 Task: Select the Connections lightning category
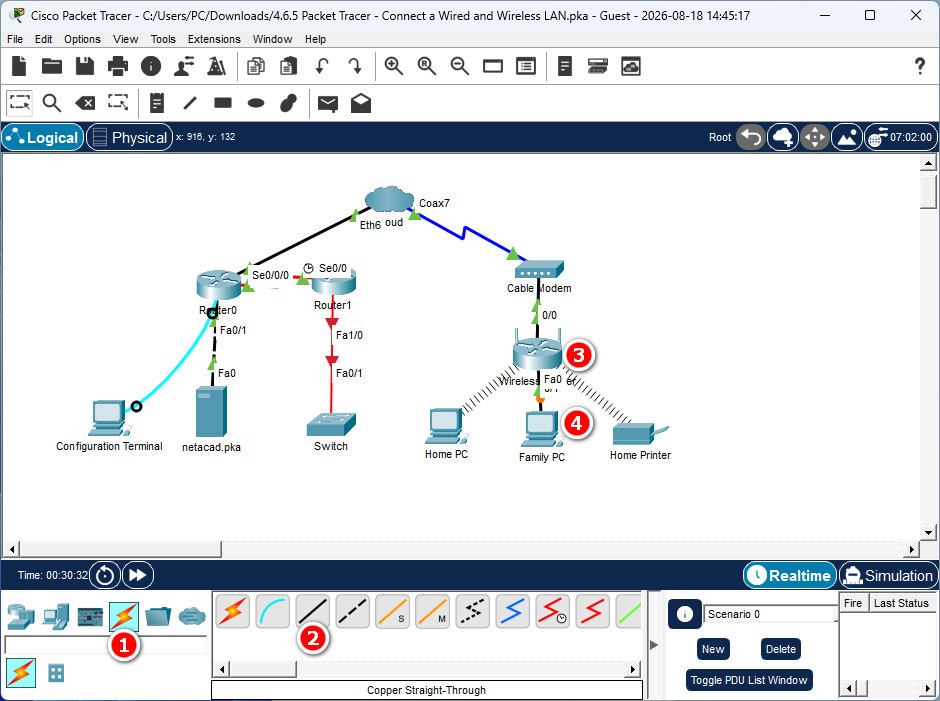point(124,616)
